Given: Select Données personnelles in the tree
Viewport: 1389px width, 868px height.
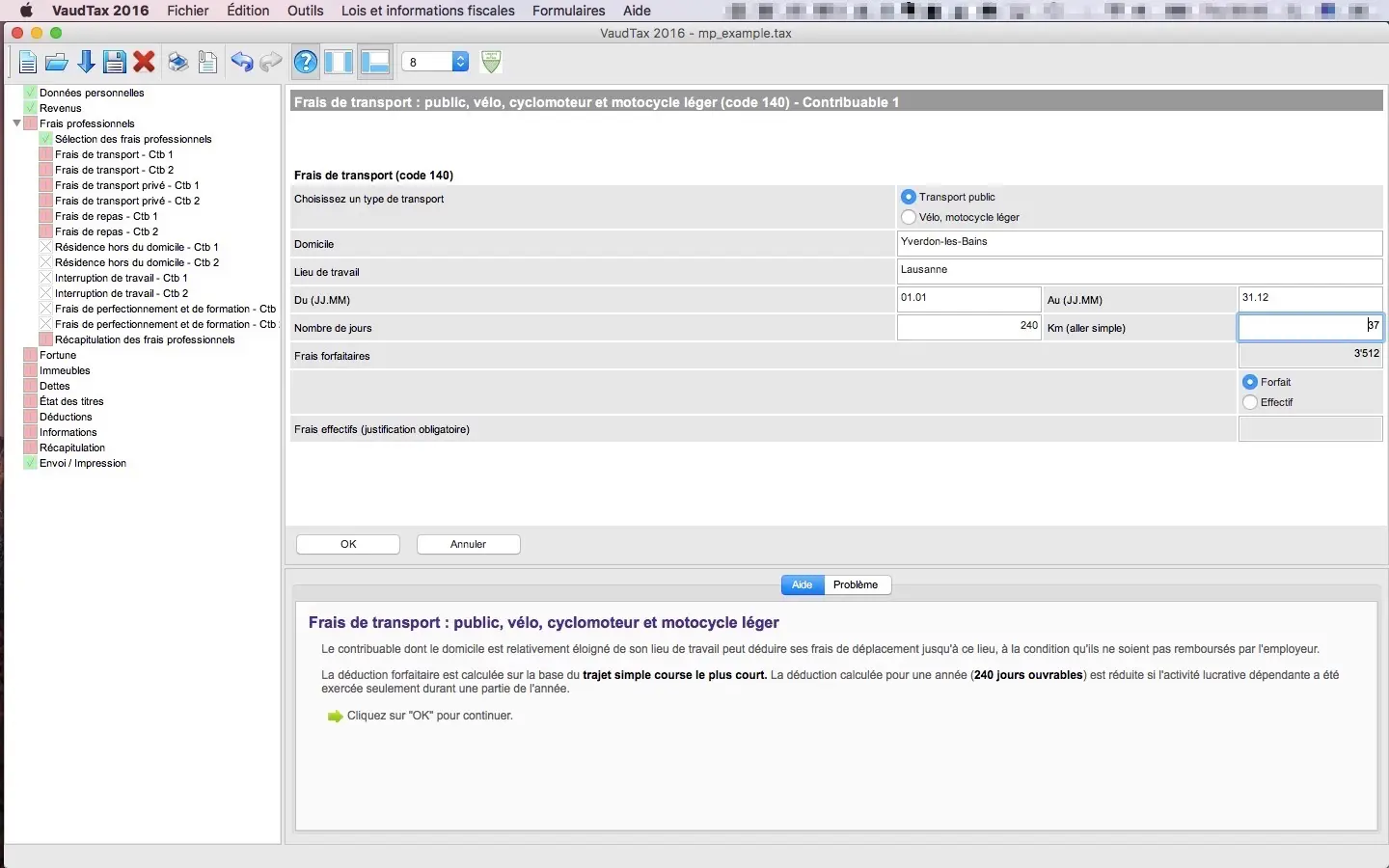Looking at the screenshot, I should click(92, 93).
